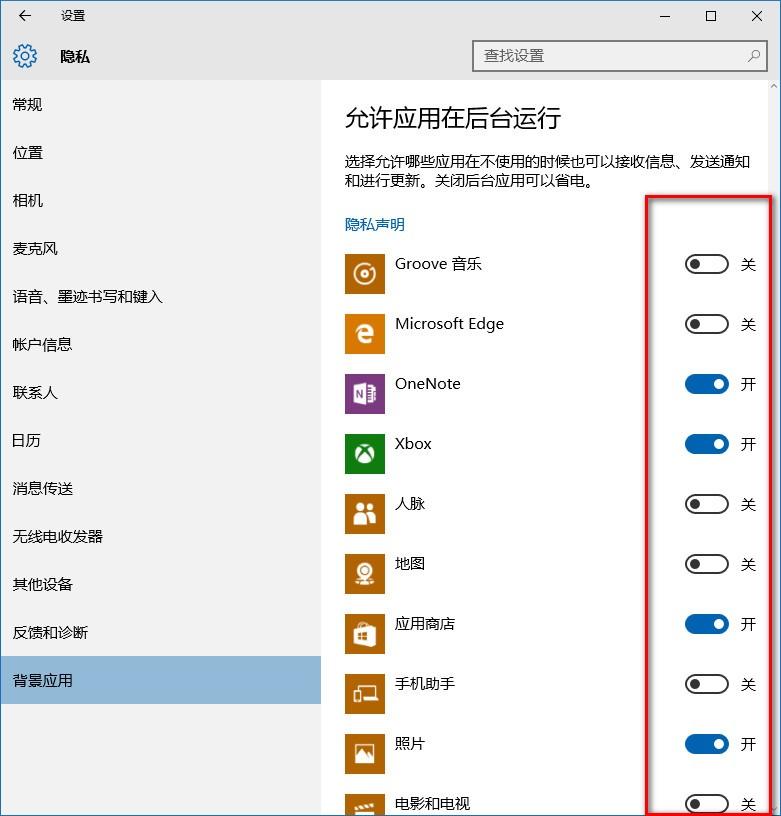Turn off the OneNote background toggle
Screen dimensions: 781x816
coord(706,385)
